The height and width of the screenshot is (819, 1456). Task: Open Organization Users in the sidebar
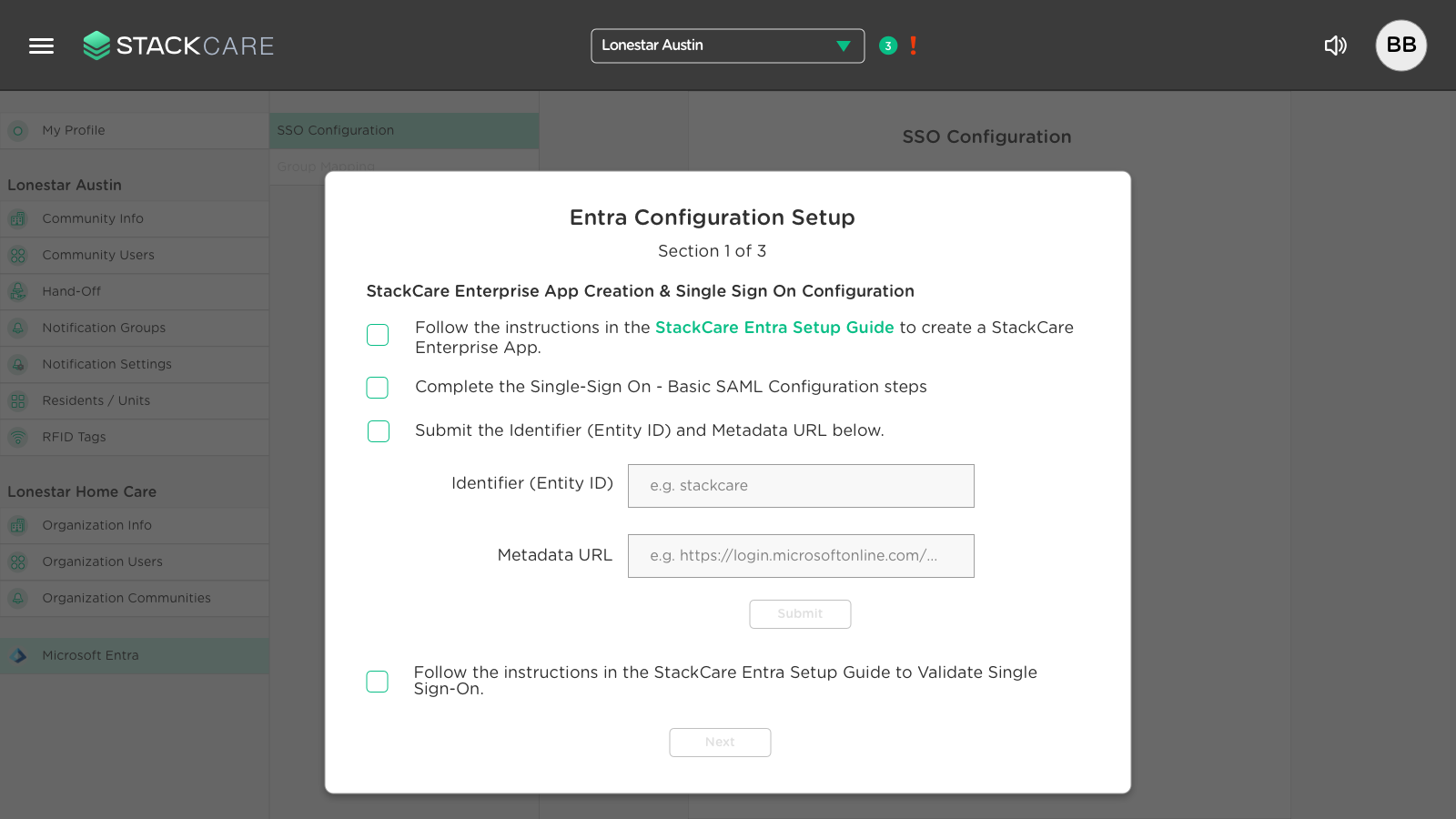pyautogui.click(x=135, y=562)
